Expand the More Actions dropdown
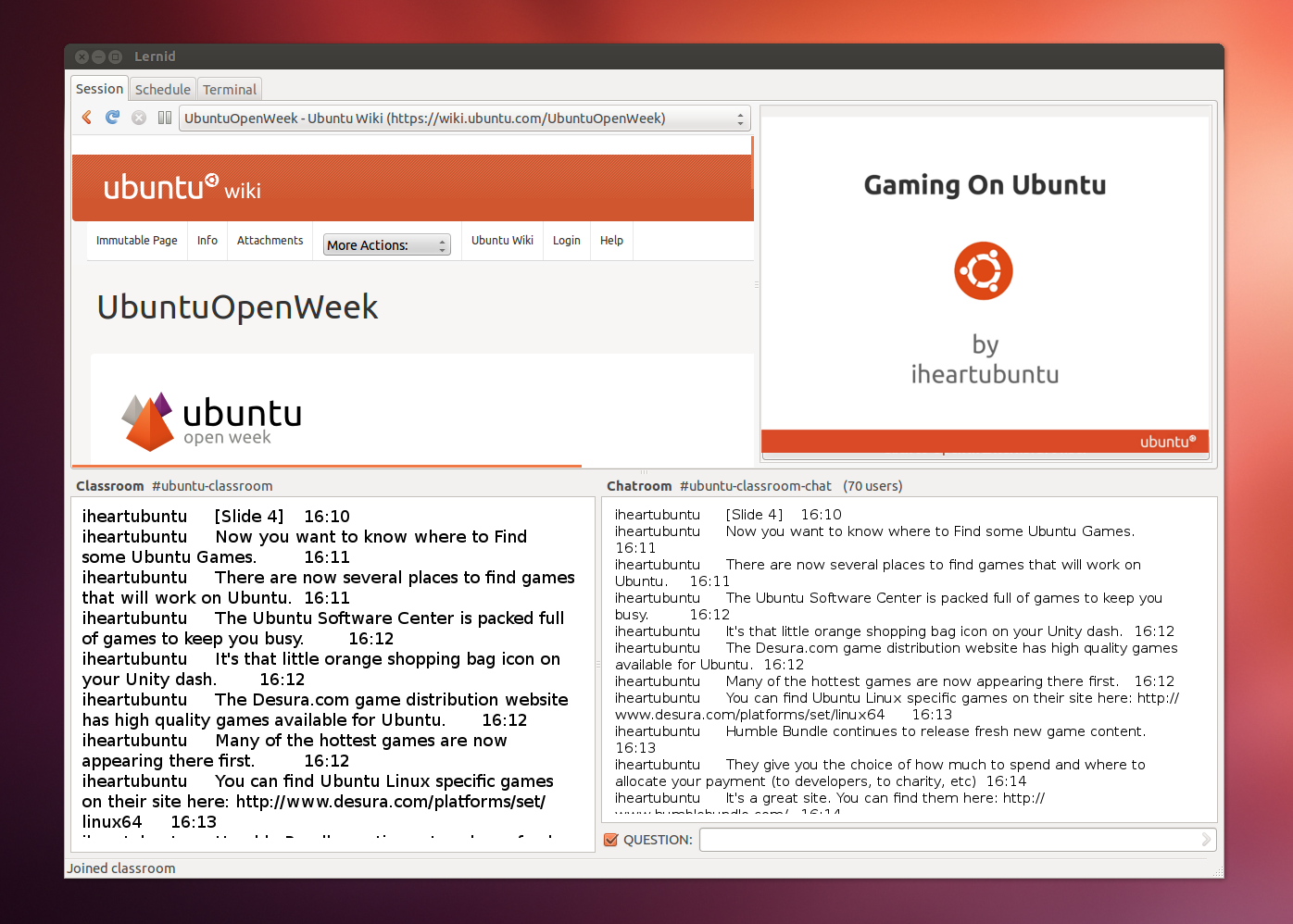1293x924 pixels. coord(386,245)
